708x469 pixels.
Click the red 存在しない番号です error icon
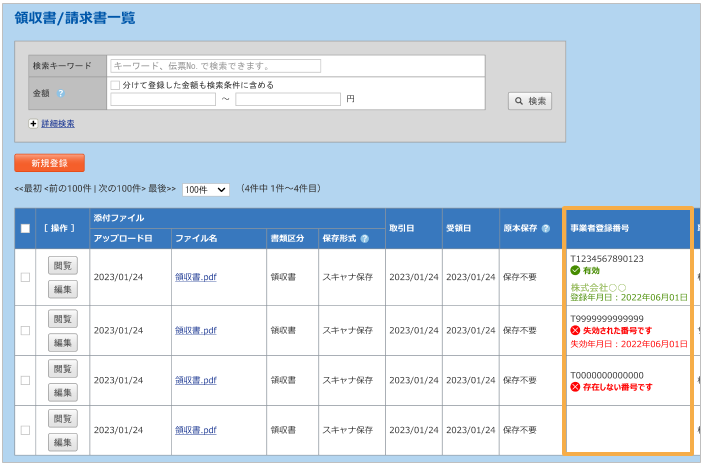[575, 386]
